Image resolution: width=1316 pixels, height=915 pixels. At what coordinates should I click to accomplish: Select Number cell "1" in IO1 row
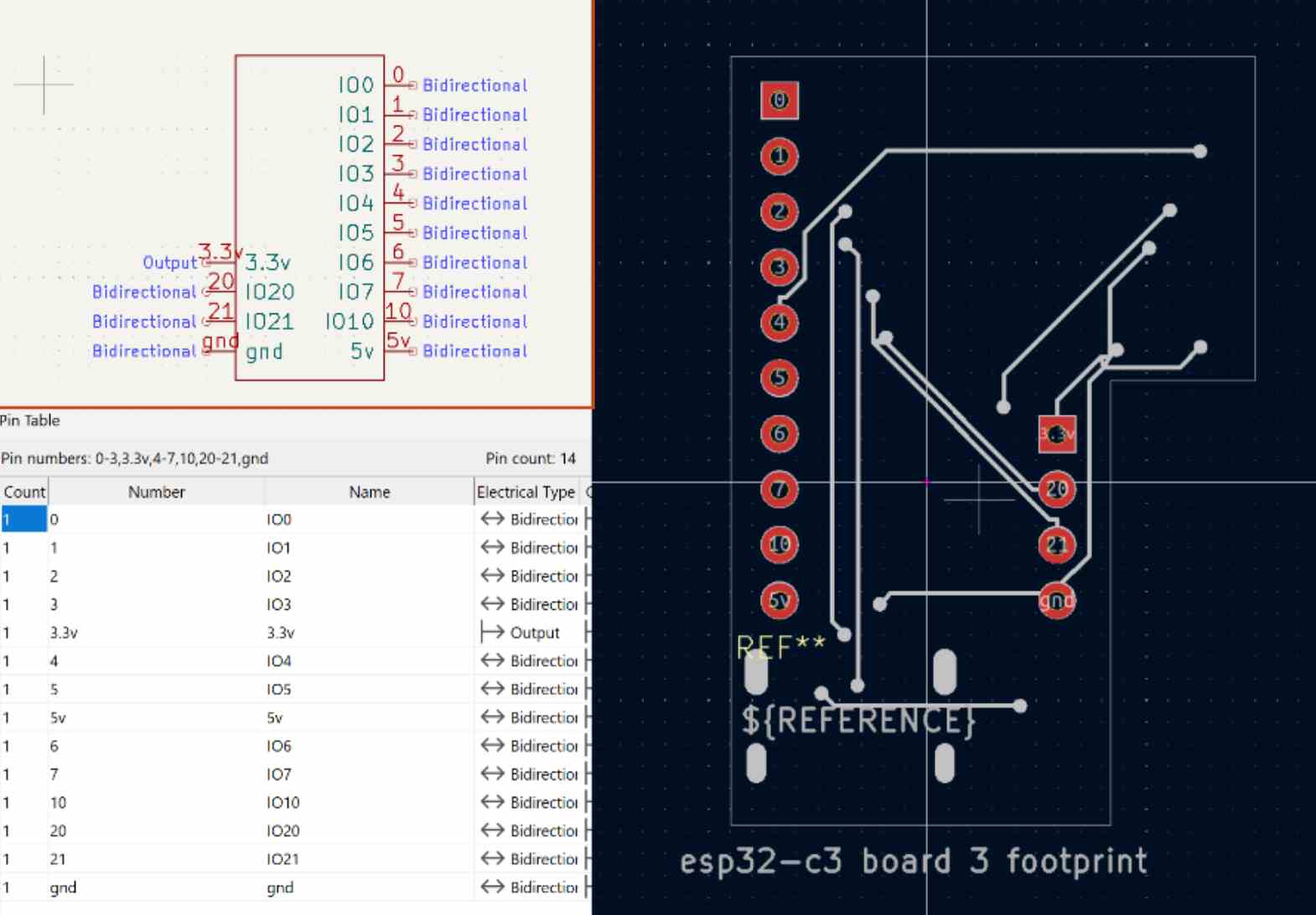[156, 548]
